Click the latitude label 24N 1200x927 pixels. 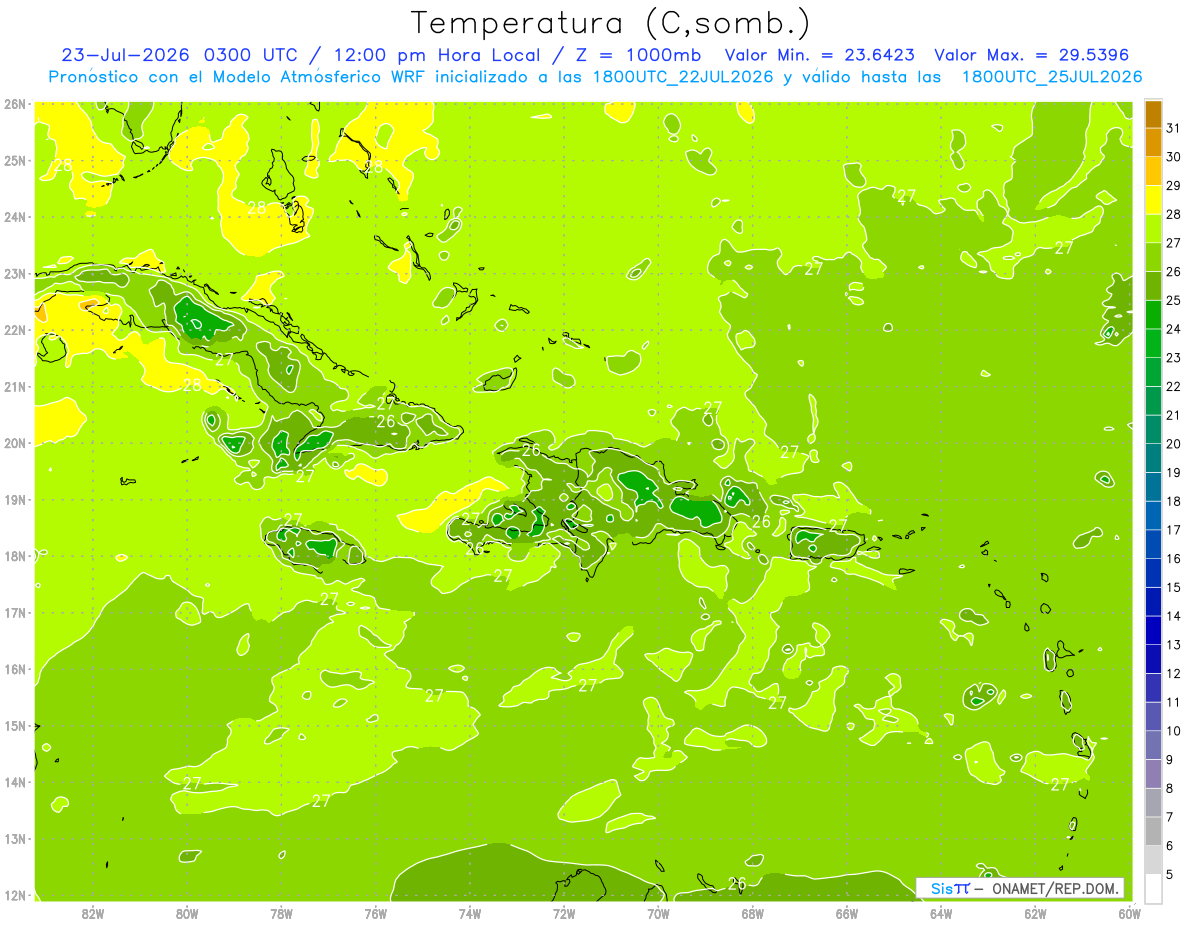point(14,217)
